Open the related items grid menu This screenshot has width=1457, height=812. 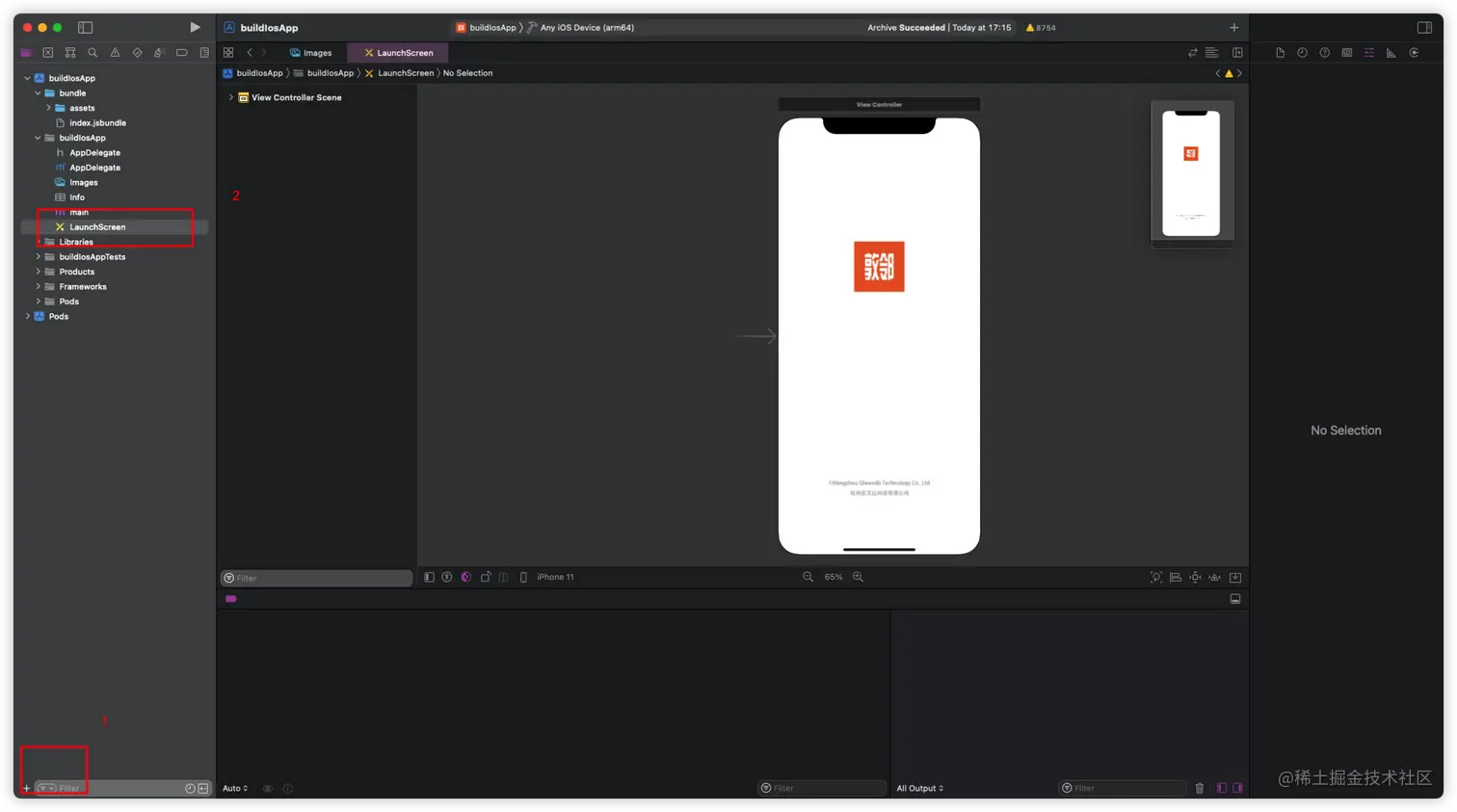click(x=228, y=53)
